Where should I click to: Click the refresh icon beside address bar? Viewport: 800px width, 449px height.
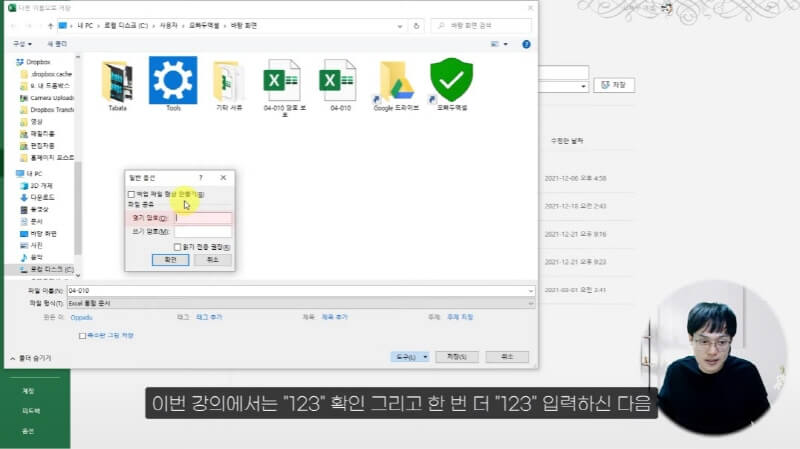[x=416, y=26]
